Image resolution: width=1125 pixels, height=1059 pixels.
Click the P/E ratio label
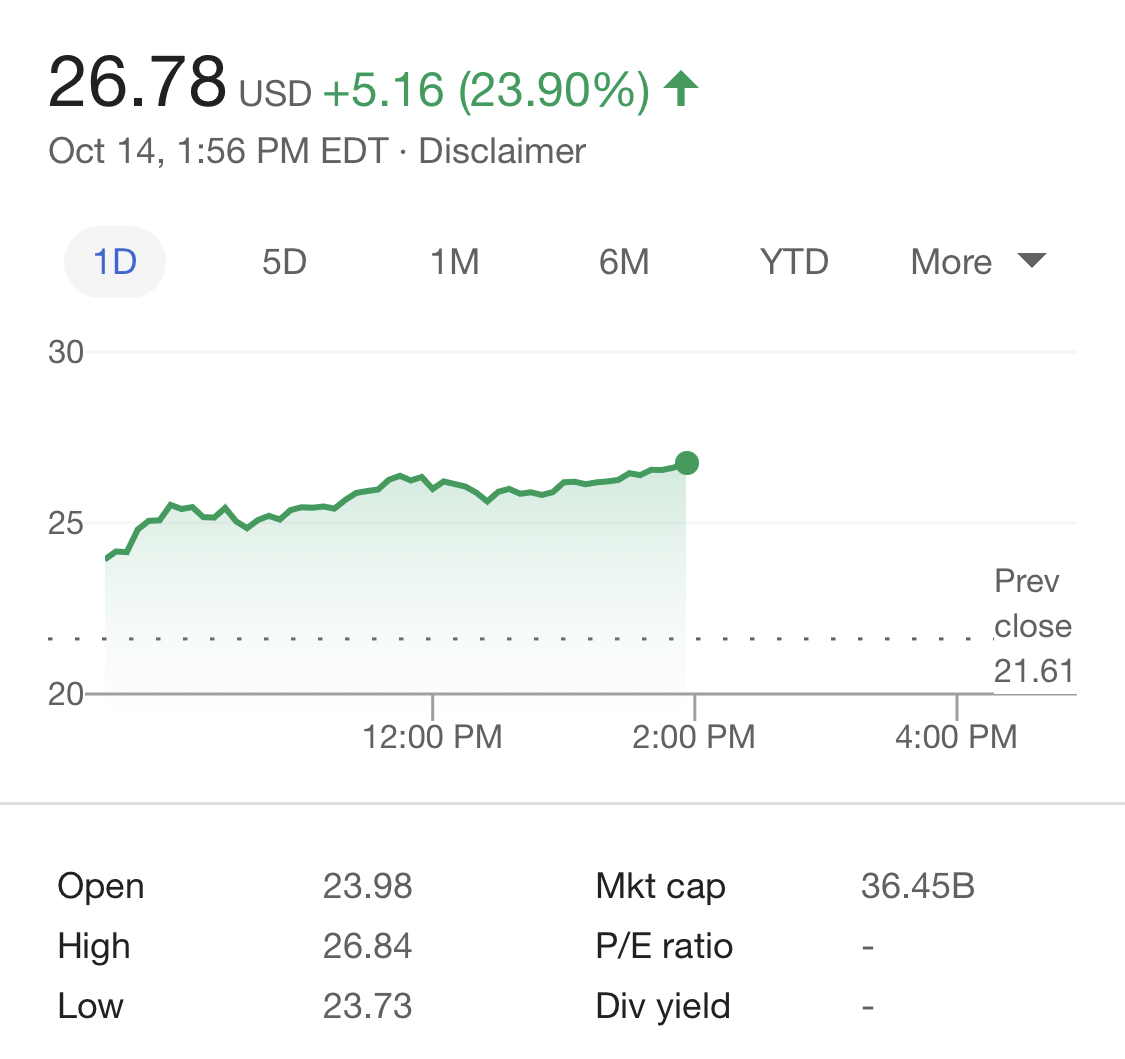coord(664,946)
